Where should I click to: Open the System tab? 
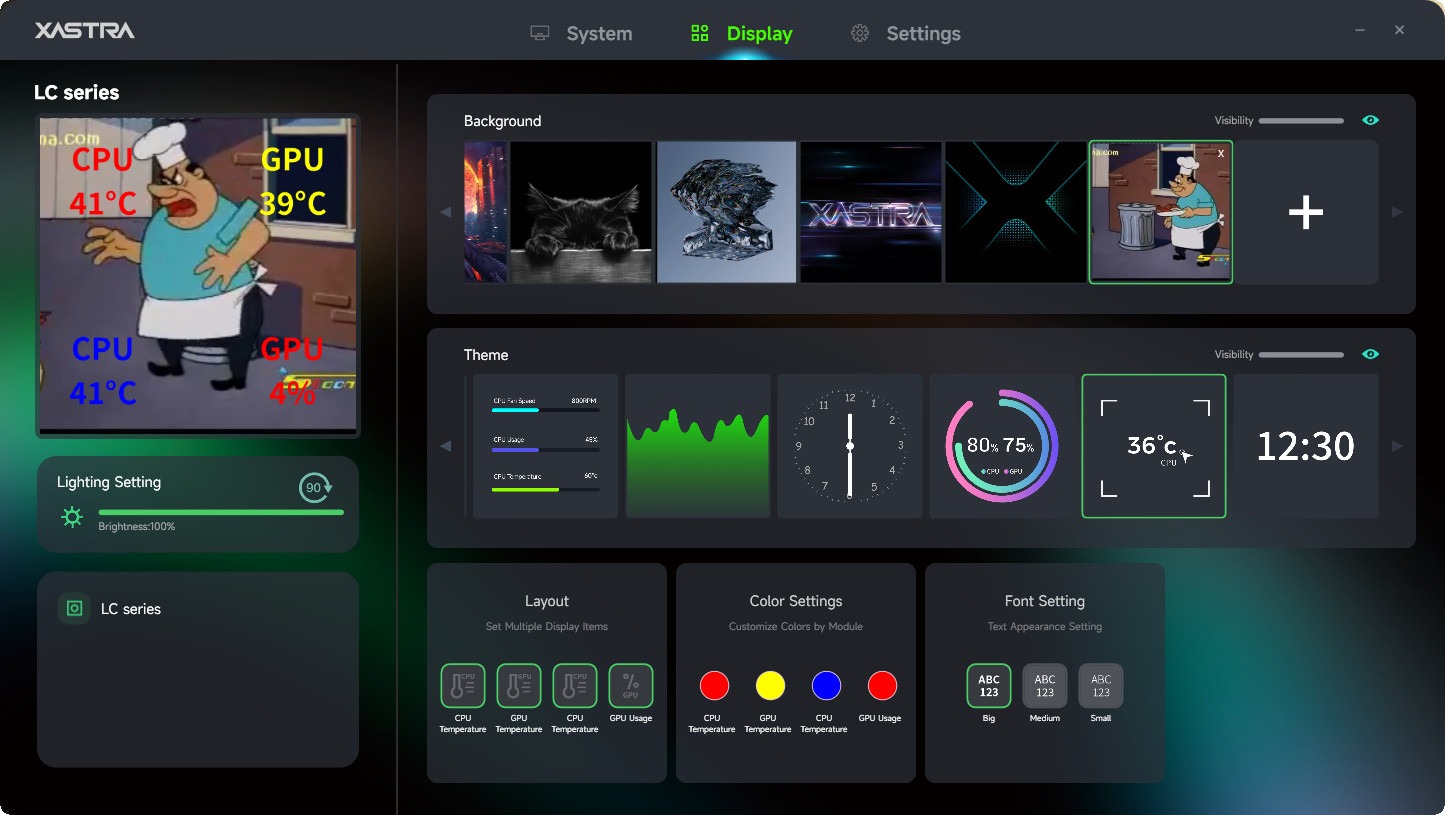(x=581, y=33)
